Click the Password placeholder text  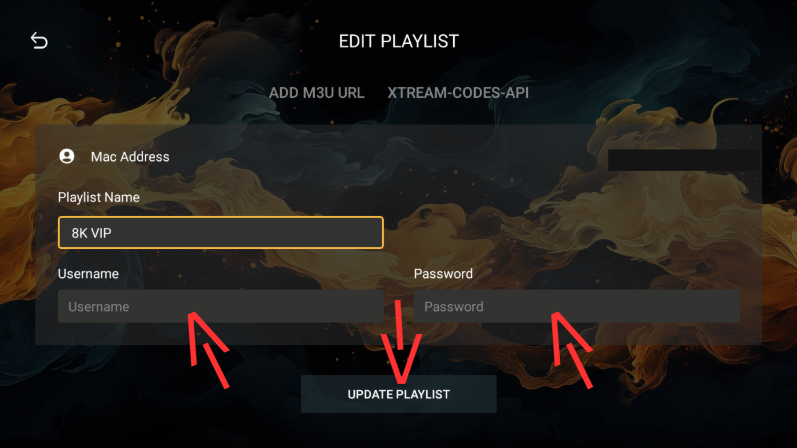click(x=454, y=307)
